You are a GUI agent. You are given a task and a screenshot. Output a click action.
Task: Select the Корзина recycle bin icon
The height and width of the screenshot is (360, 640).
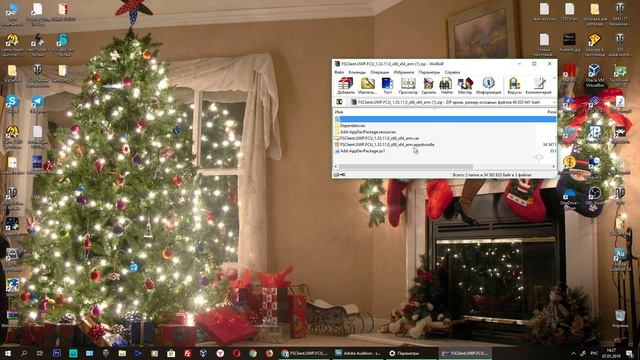coord(620,318)
